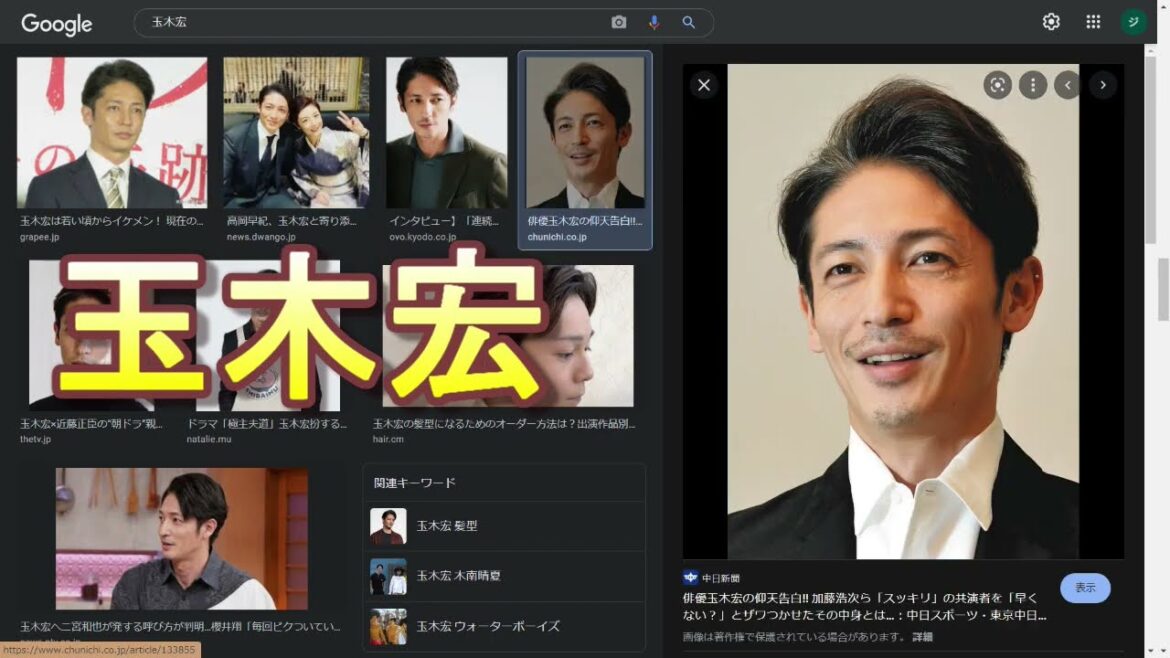Select related keyword 玉木宏 ウォーターボーイズ
The height and width of the screenshot is (658, 1170).
[487, 626]
